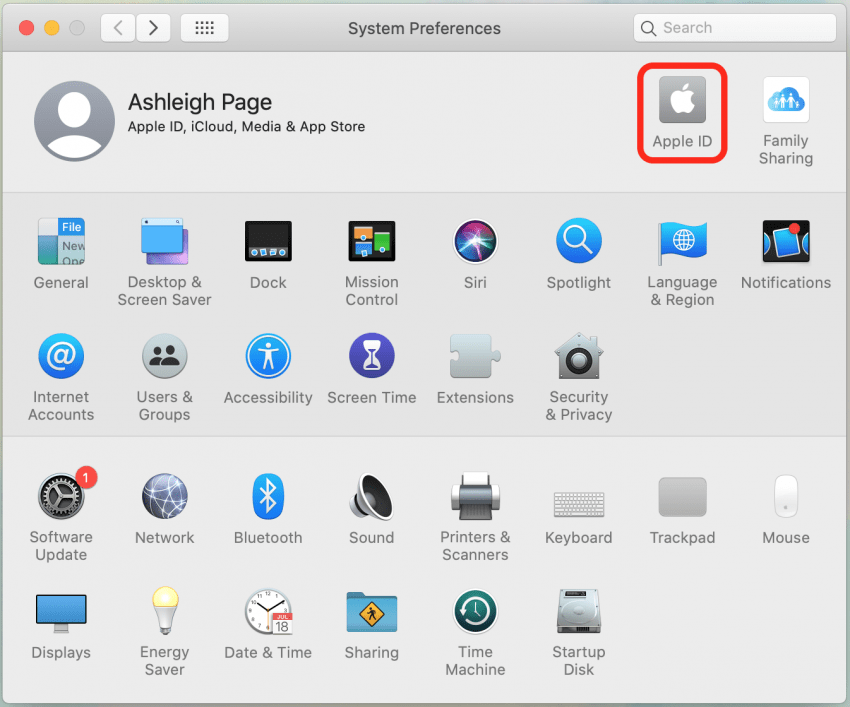Image resolution: width=850 pixels, height=707 pixels.
Task: Click the yellow minimize window button
Action: pos(51,28)
